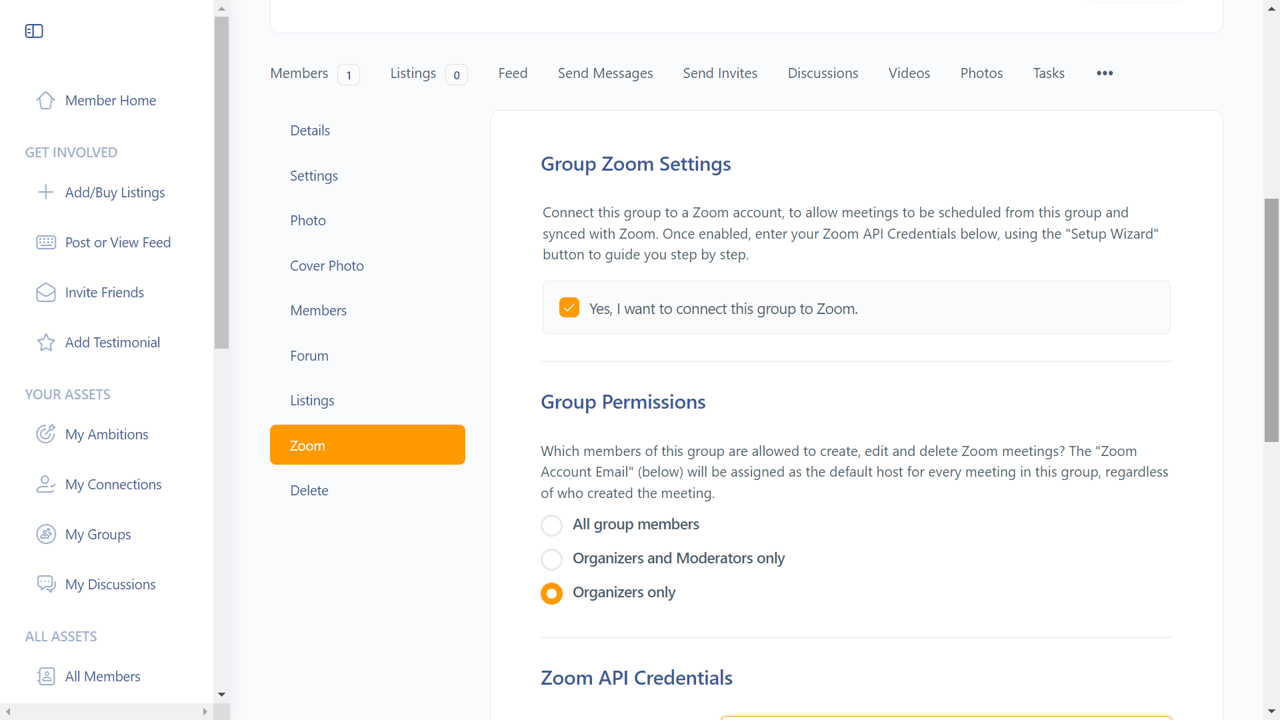
Task: Select 'Organizers only' radio option
Action: 551,593
